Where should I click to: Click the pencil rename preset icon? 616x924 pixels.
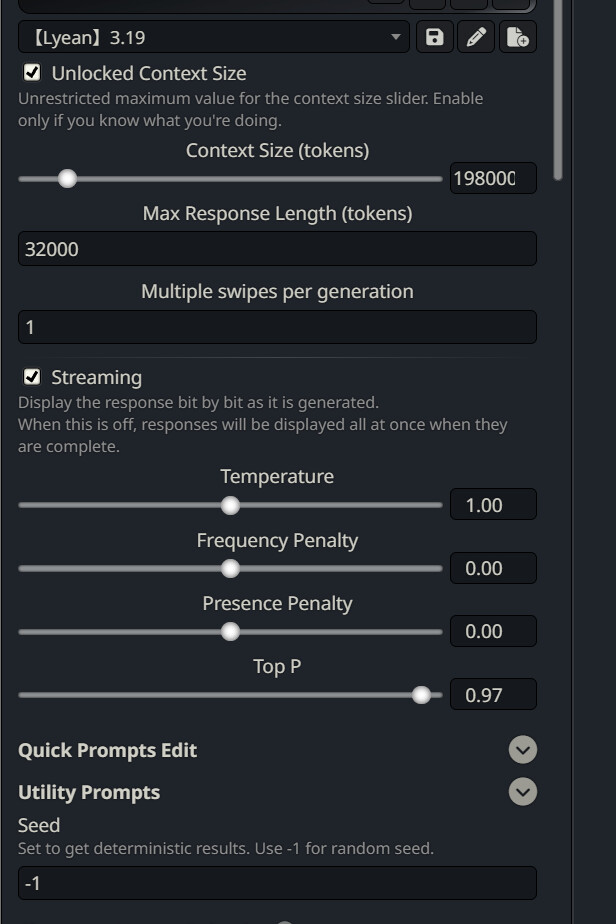tap(476, 38)
